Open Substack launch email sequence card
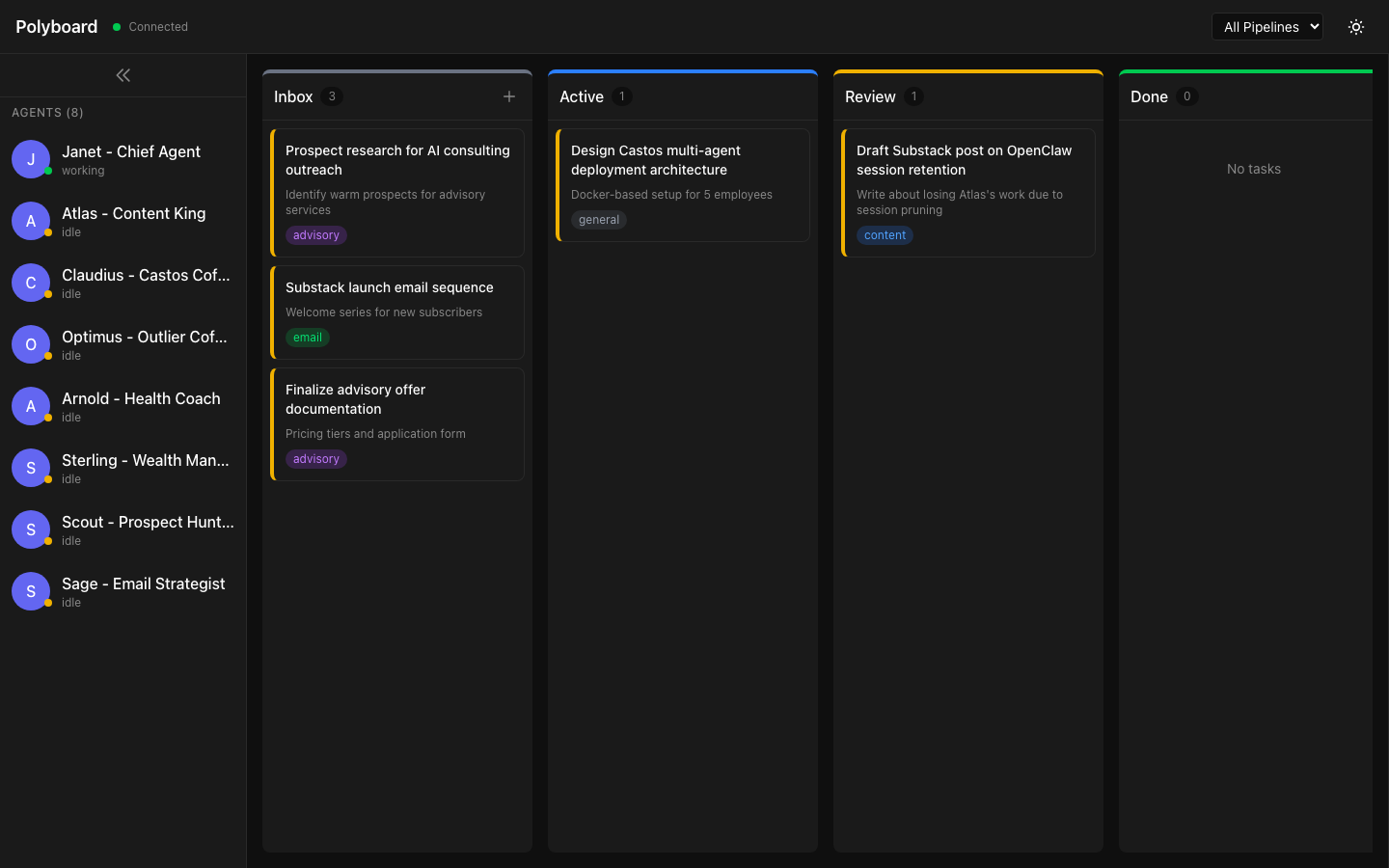The height and width of the screenshot is (868, 1389). coord(397,312)
